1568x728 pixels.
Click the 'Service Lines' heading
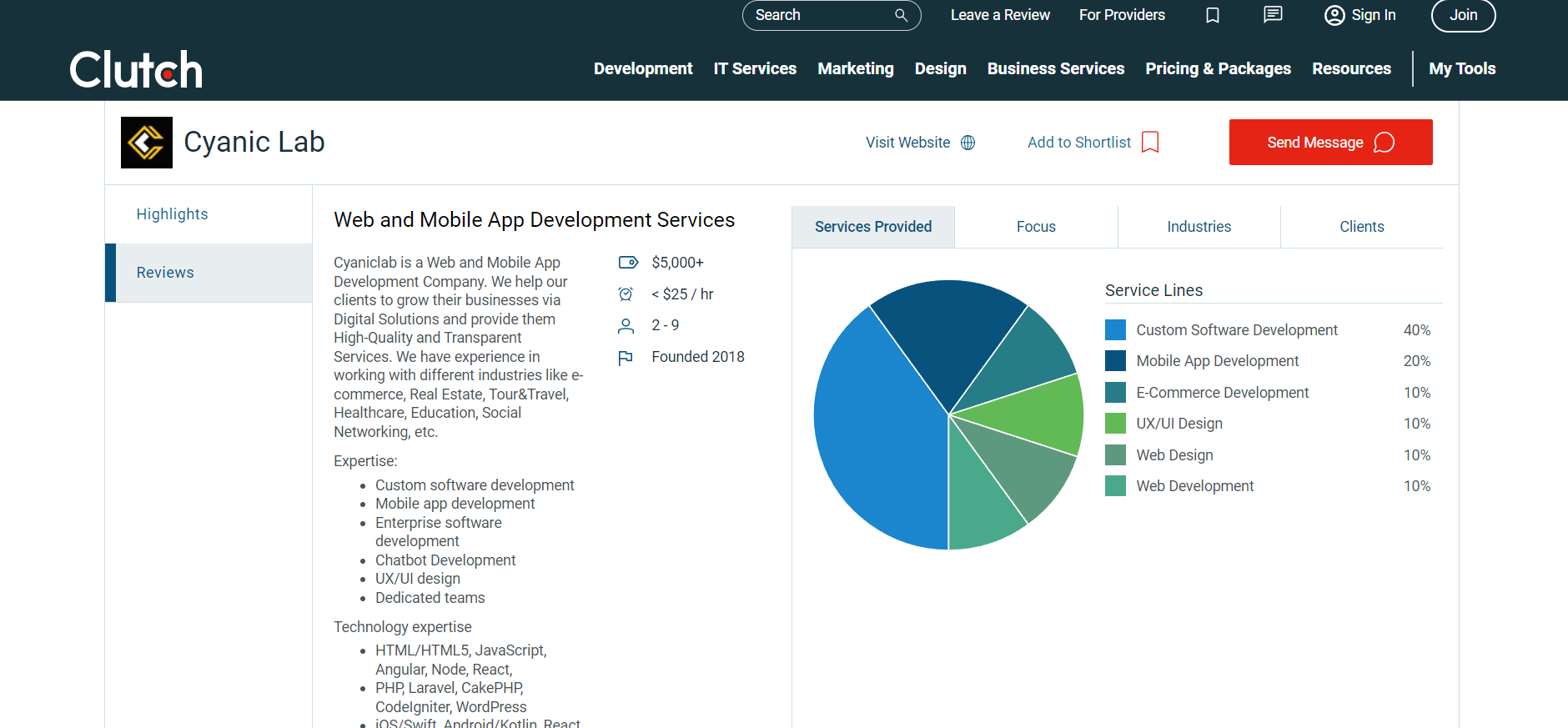pyautogui.click(x=1154, y=290)
